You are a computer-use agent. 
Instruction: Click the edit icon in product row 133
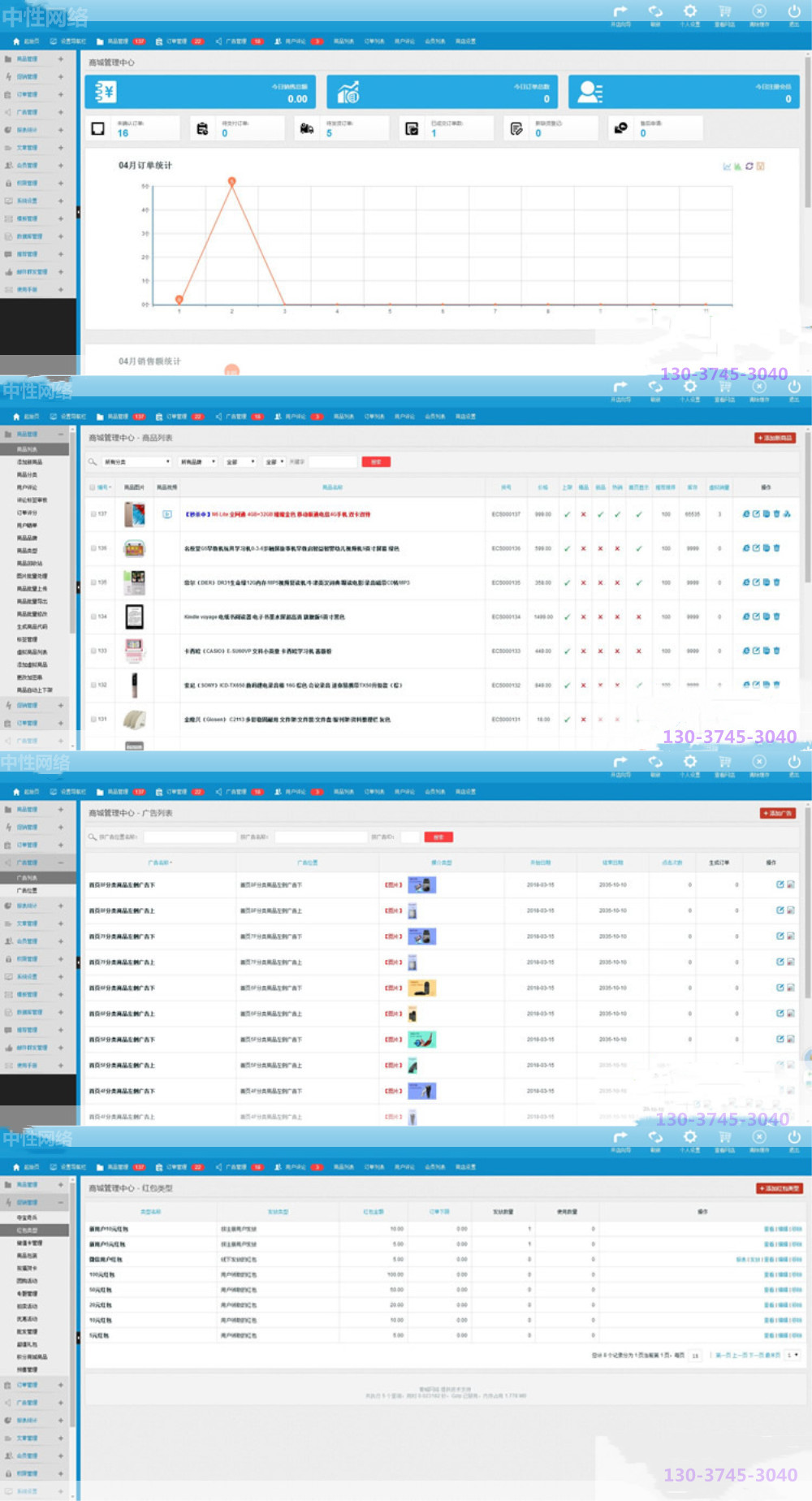click(756, 651)
